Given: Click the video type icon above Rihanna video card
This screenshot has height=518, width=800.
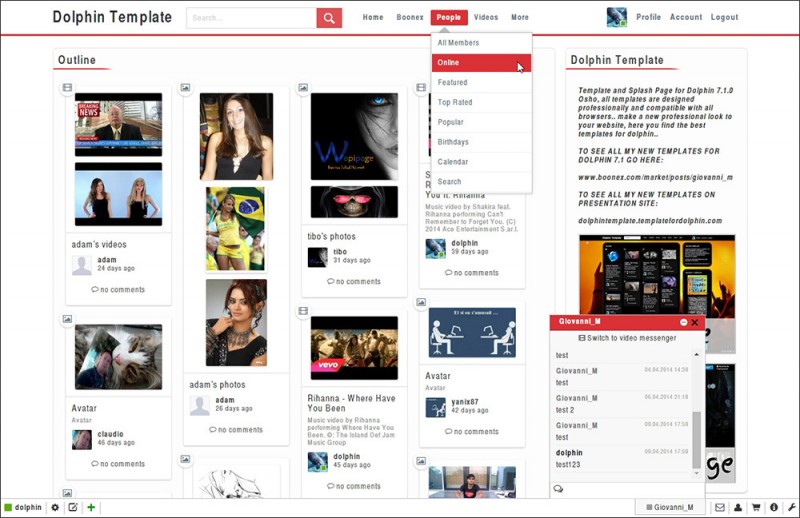Looking at the screenshot, I should tap(303, 311).
